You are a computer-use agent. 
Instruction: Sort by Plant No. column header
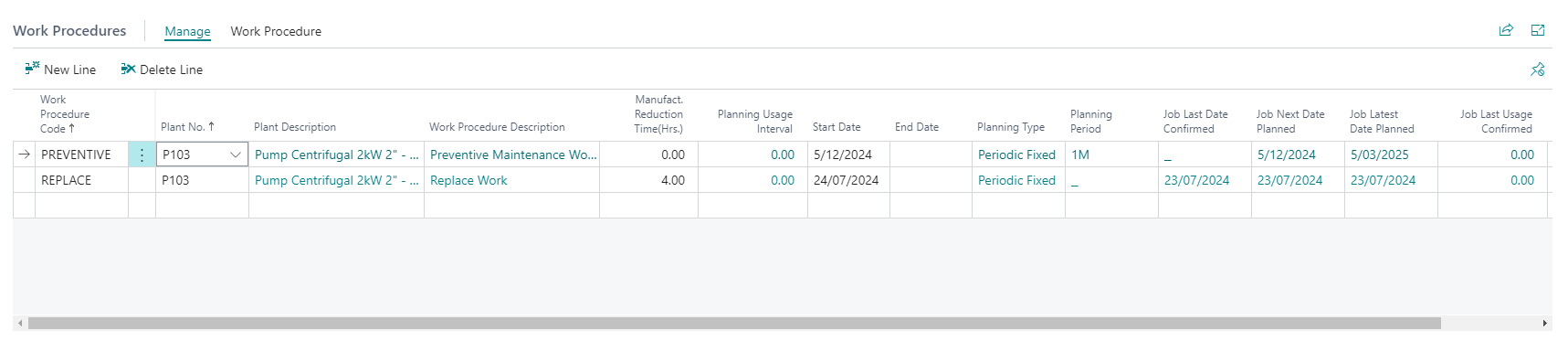[x=187, y=127]
